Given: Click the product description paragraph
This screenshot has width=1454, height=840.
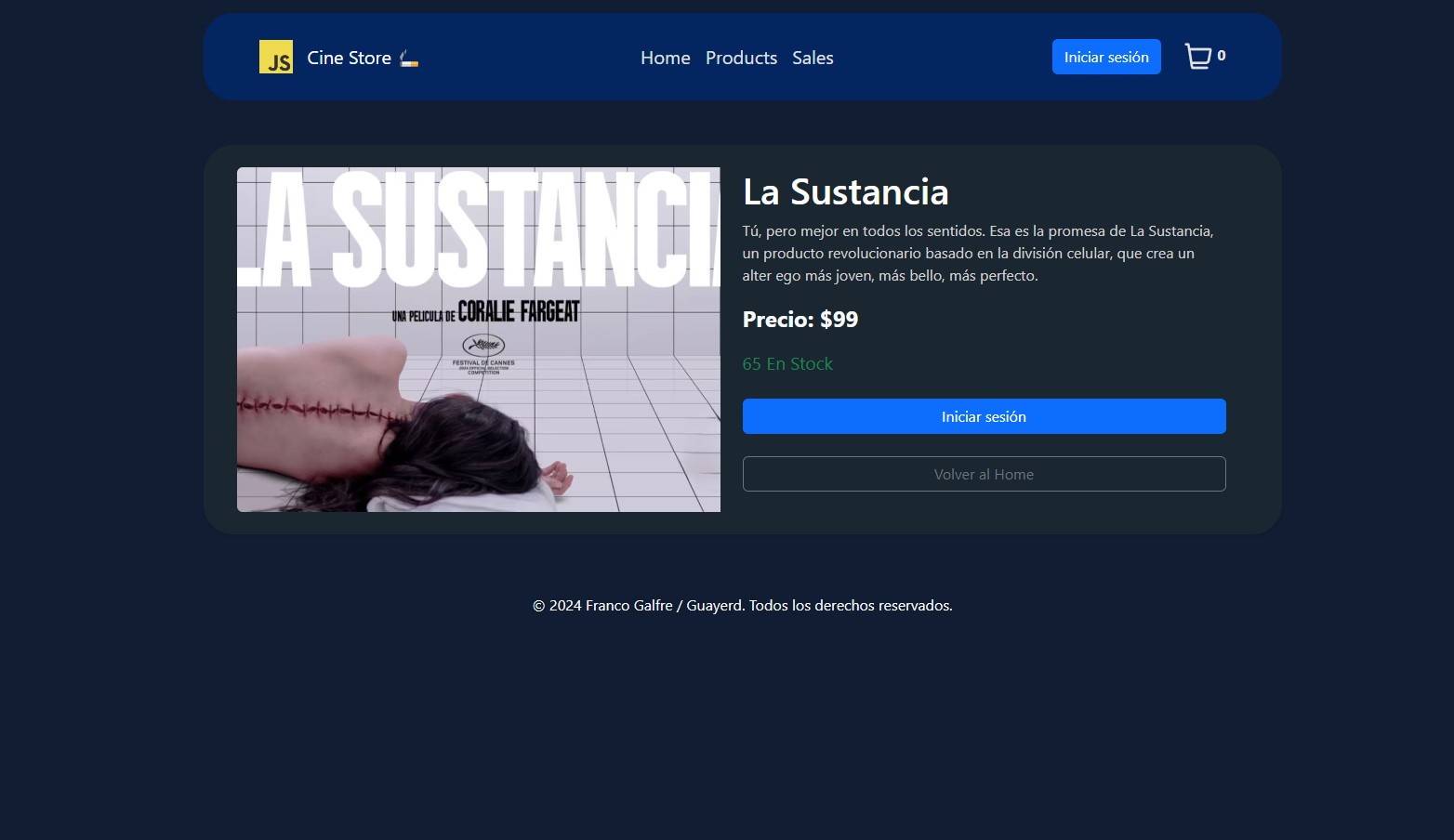Looking at the screenshot, I should coord(978,253).
